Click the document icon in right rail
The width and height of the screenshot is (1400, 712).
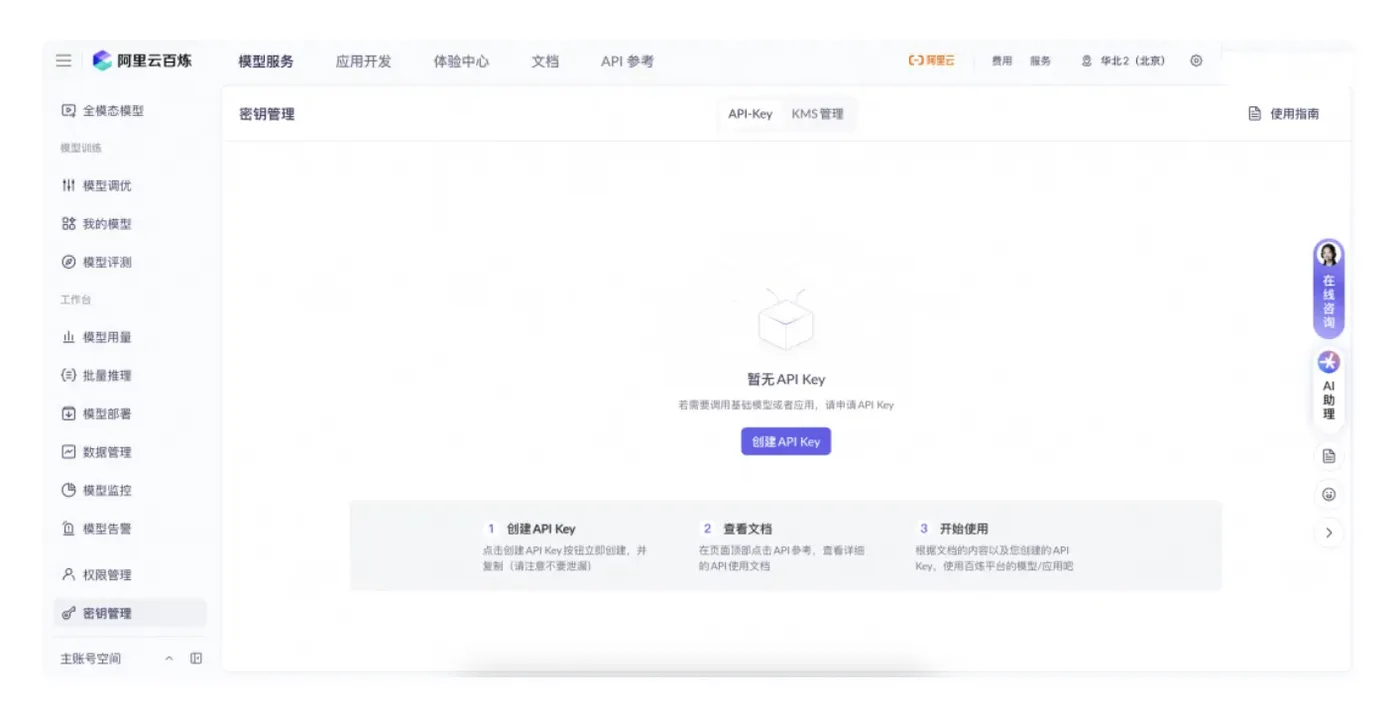tap(1328, 456)
